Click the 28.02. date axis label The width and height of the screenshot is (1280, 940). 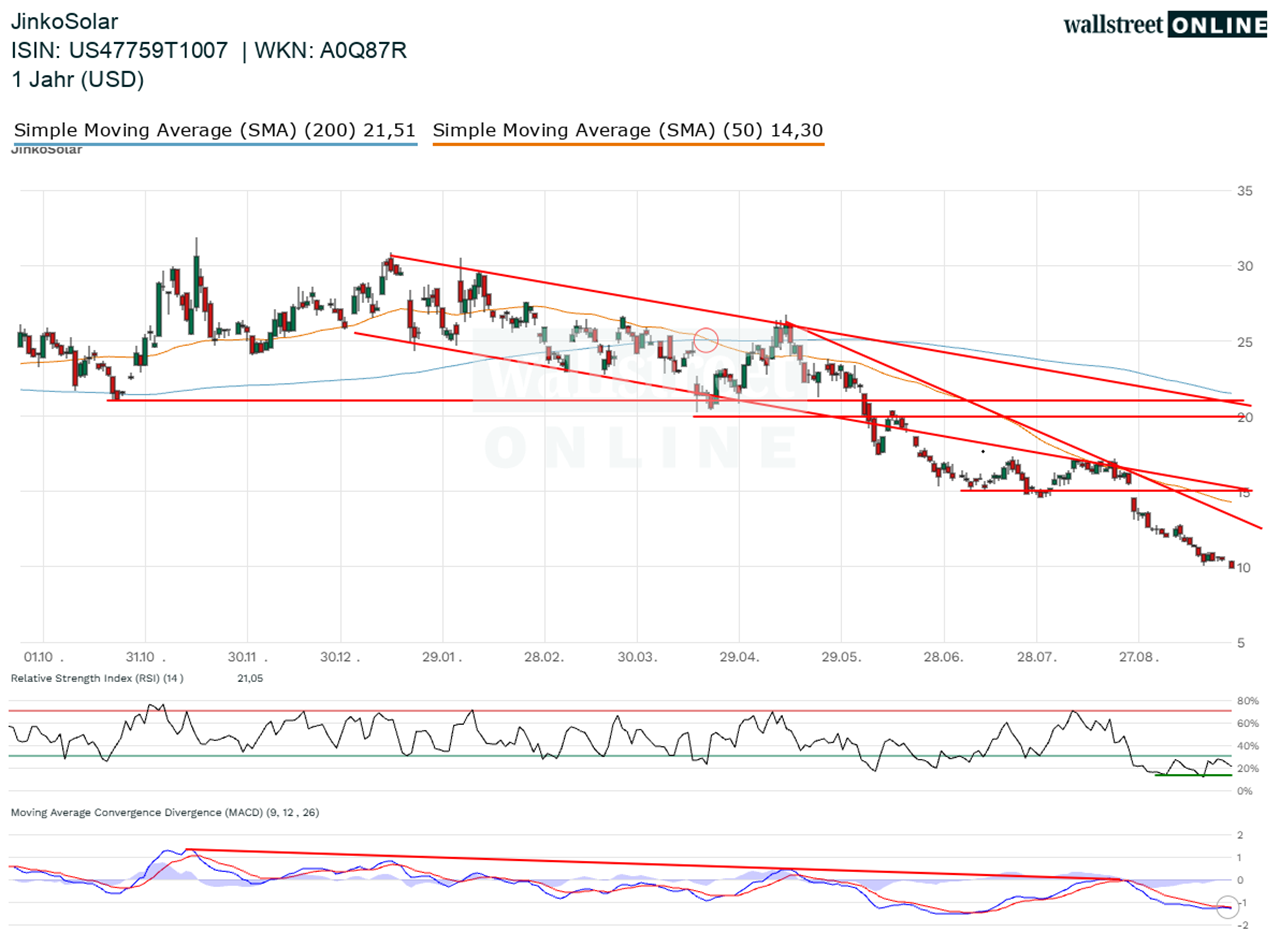(544, 656)
